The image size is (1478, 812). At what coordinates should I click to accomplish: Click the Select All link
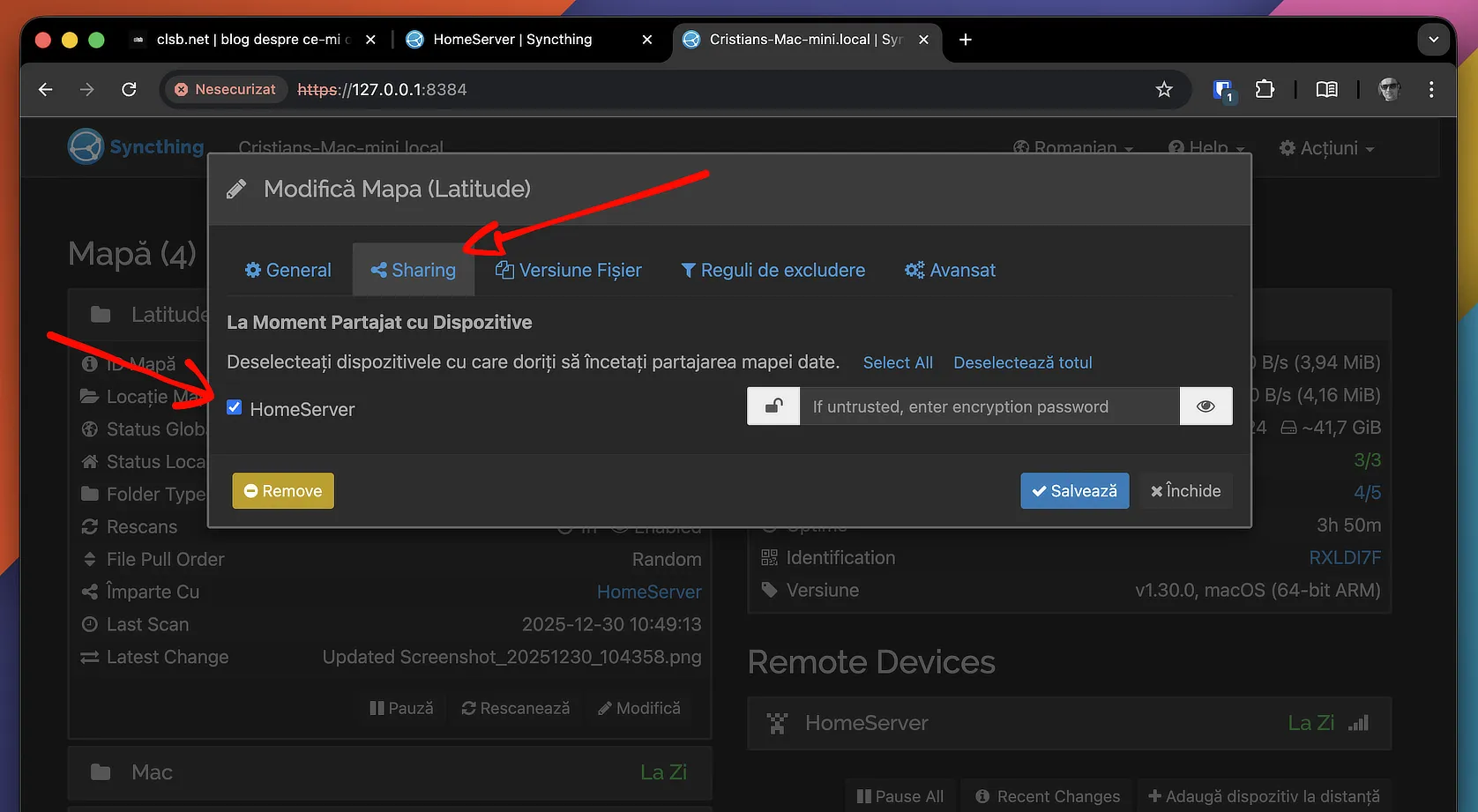[897, 362]
